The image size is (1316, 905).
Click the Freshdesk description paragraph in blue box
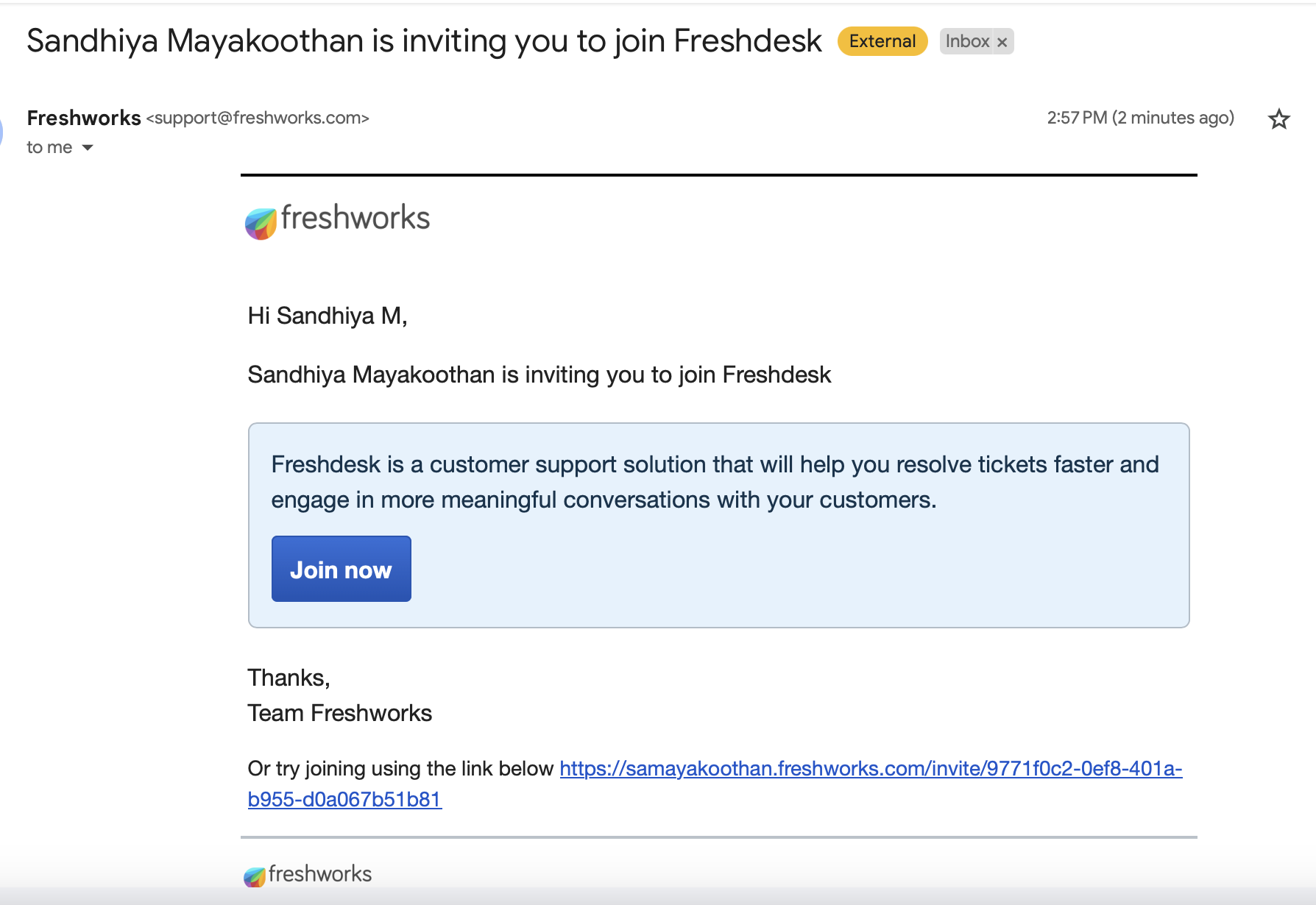pyautogui.click(x=715, y=482)
